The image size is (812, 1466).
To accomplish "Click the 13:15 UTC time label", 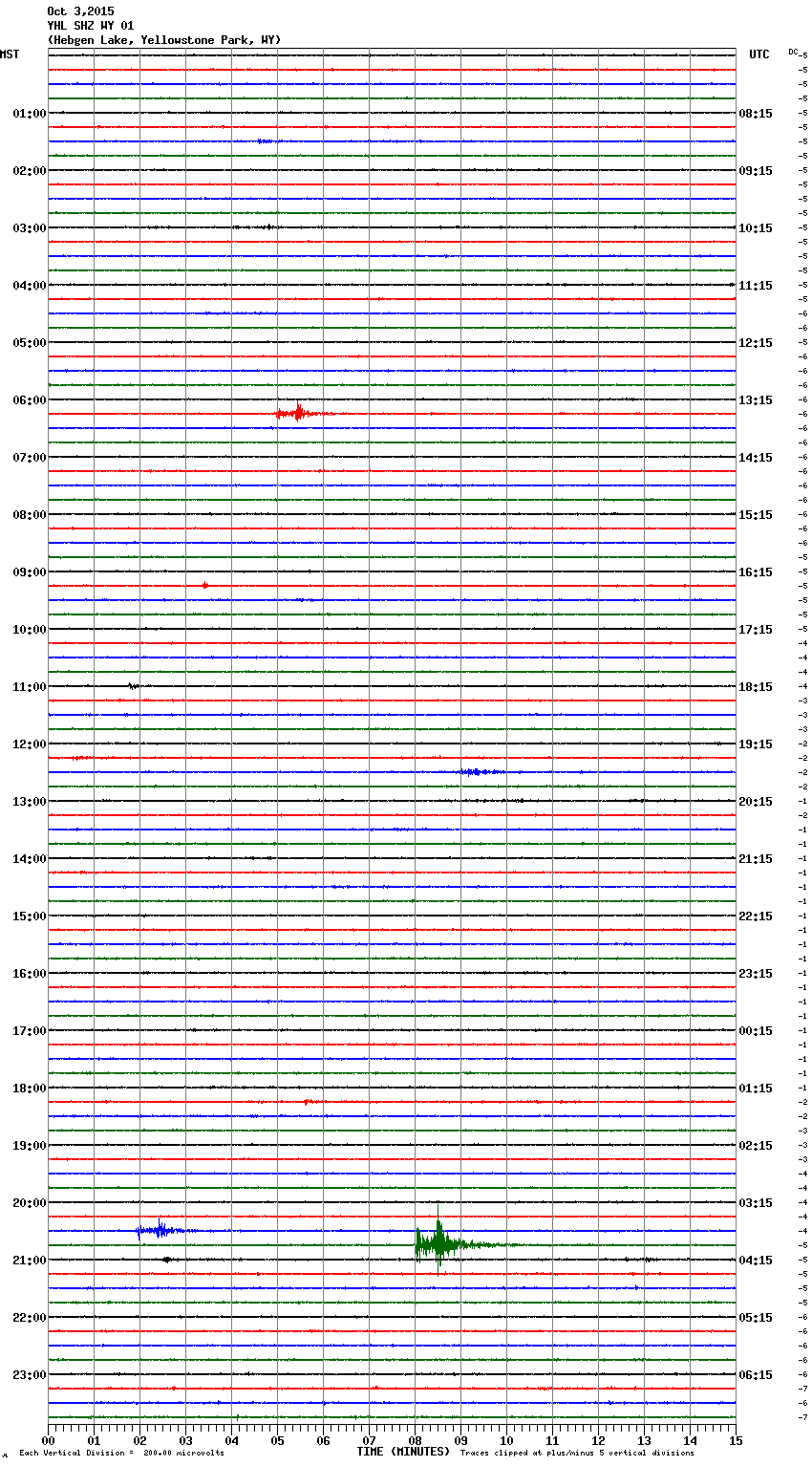I will (756, 400).
